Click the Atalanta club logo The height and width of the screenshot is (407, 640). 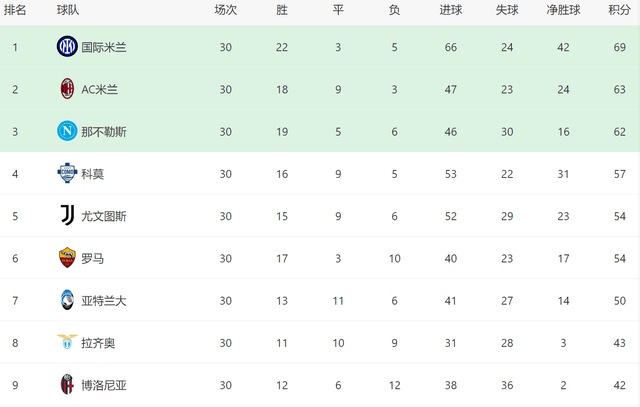[67, 300]
